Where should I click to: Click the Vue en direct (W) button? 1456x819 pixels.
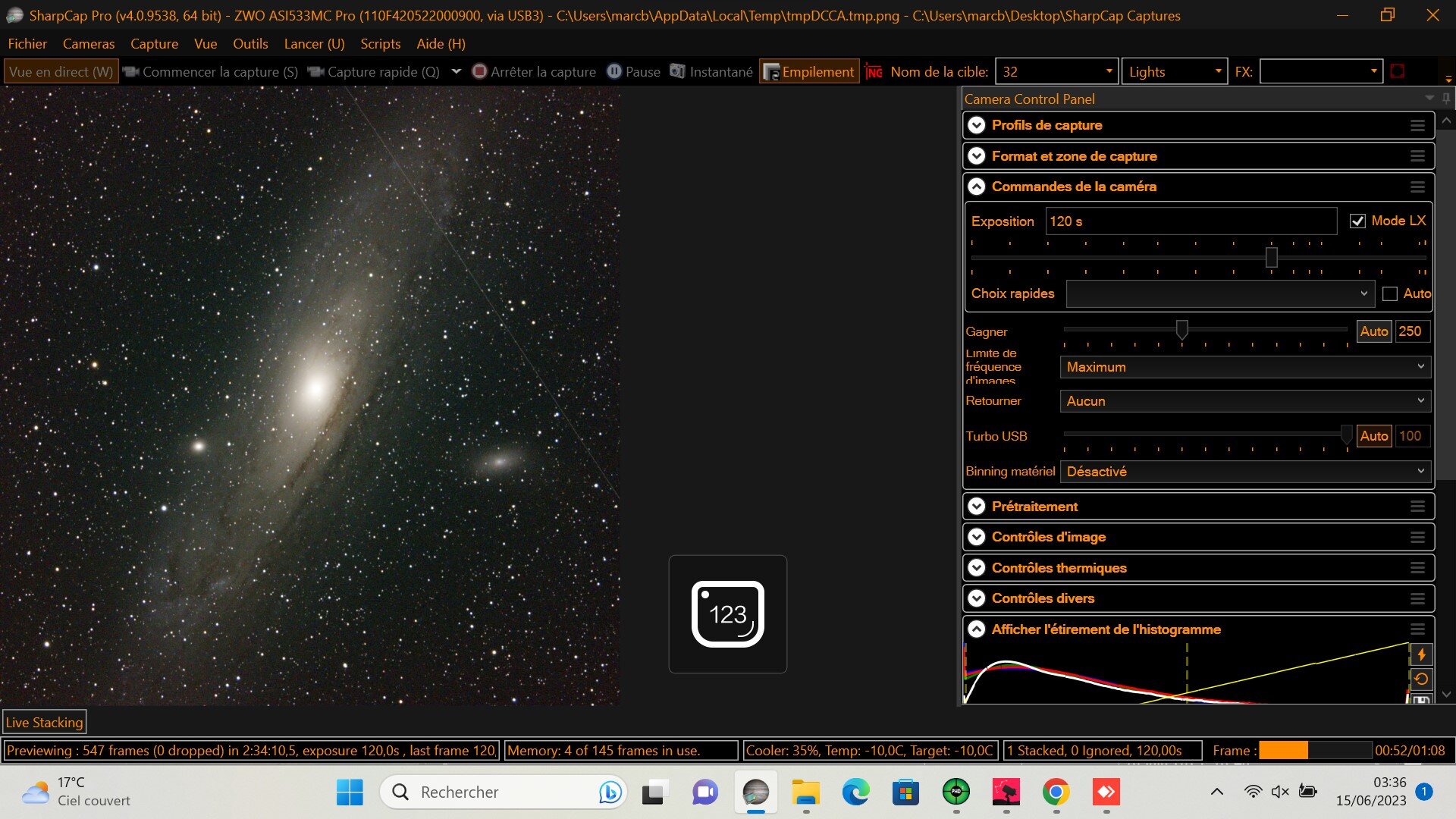pyautogui.click(x=61, y=72)
